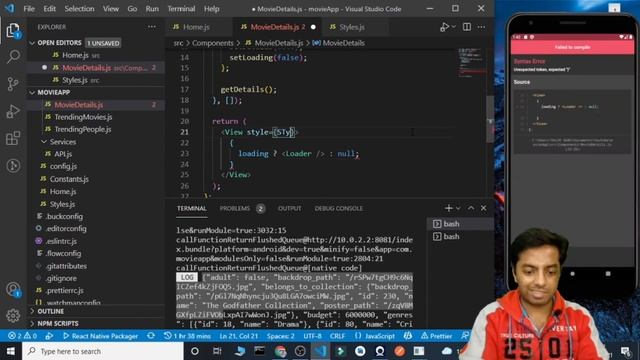Maximize the terminal panel size
Viewport: 640px width, 360px height.
pos(471,208)
